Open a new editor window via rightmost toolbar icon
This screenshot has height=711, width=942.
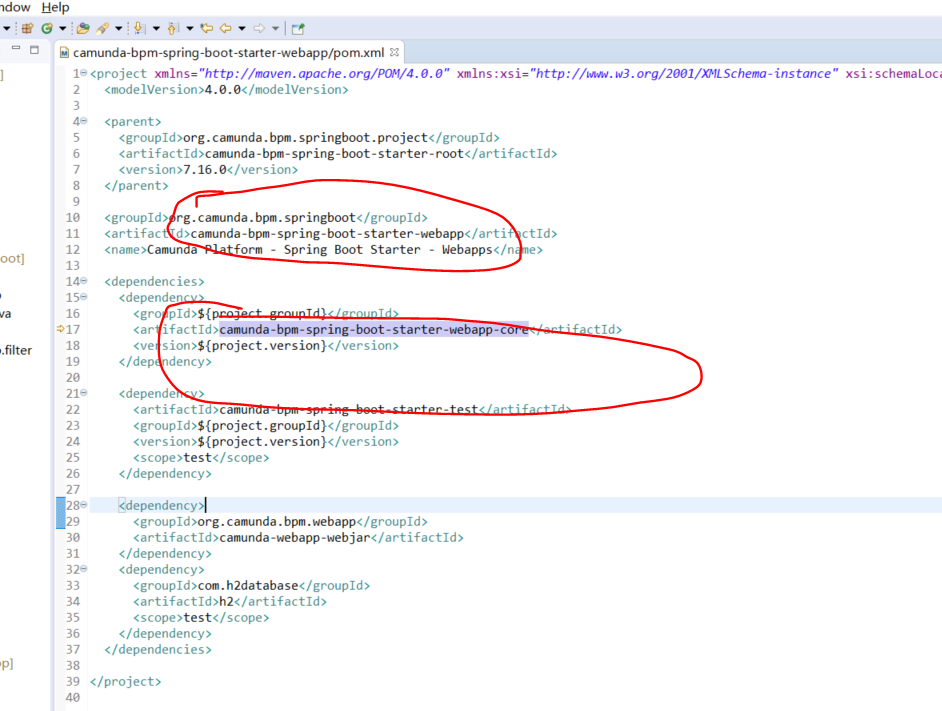coord(296,27)
